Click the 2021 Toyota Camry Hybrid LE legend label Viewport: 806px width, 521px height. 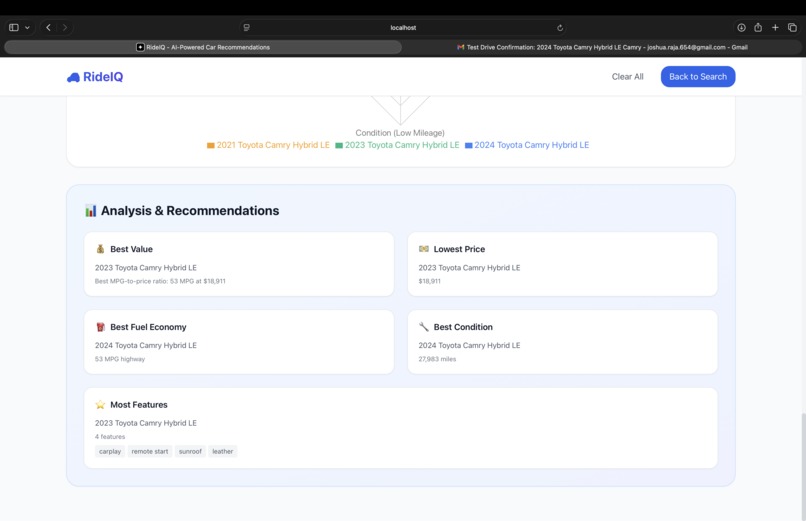click(273, 145)
